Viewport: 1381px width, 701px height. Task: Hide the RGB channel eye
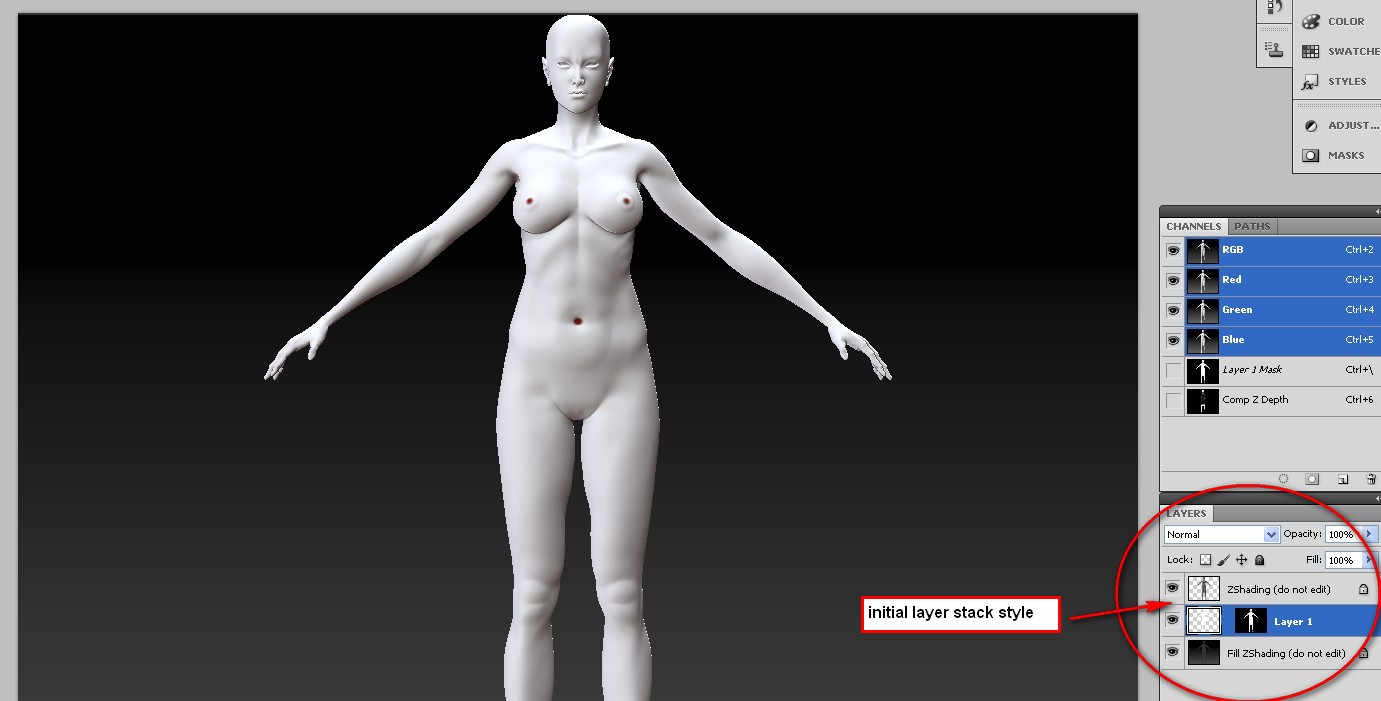(x=1173, y=251)
